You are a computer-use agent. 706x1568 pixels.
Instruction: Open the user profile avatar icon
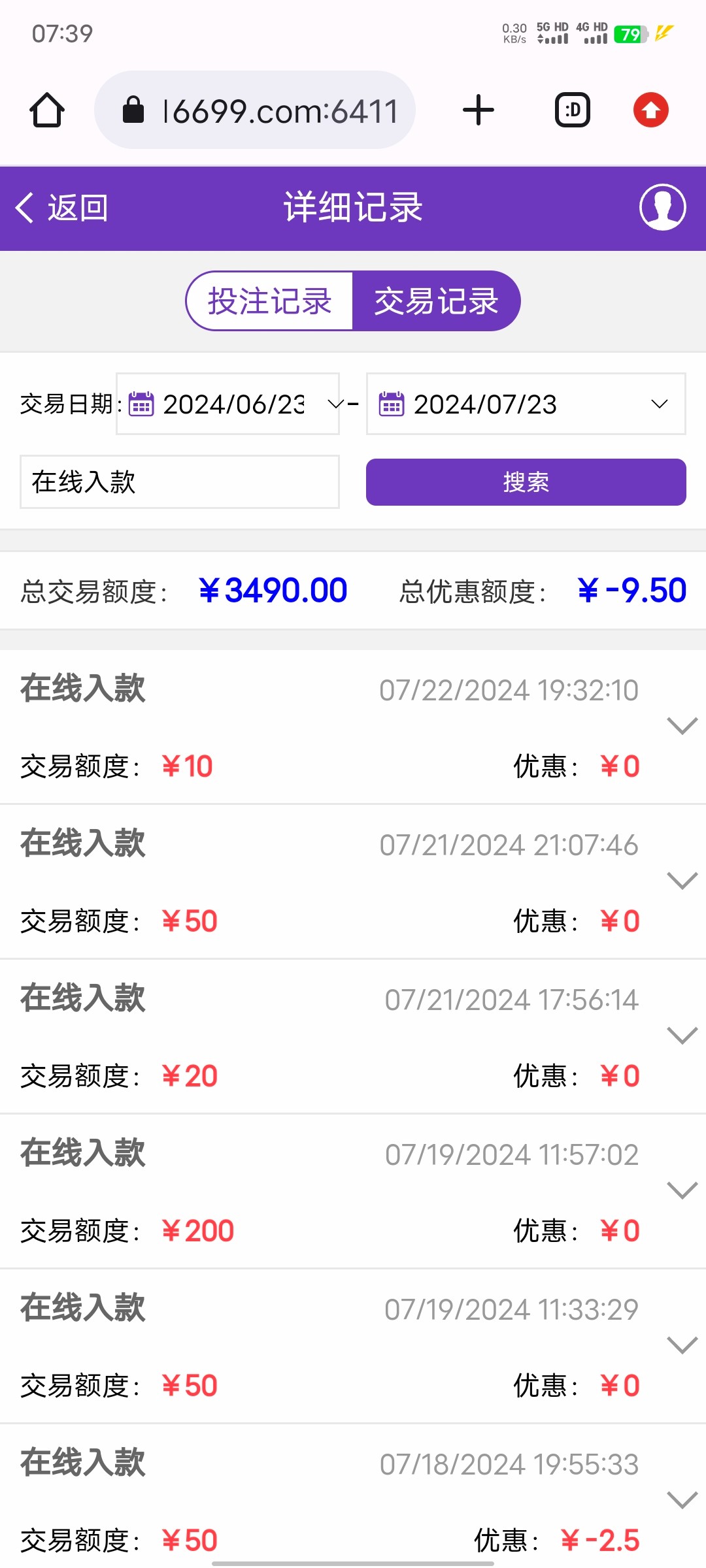pos(662,208)
